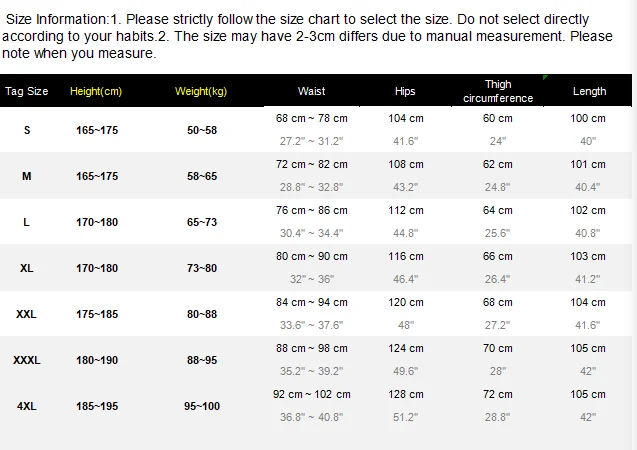Image resolution: width=637 pixels, height=450 pixels.
Task: Click the green corner marker in header
Action: click(545, 77)
